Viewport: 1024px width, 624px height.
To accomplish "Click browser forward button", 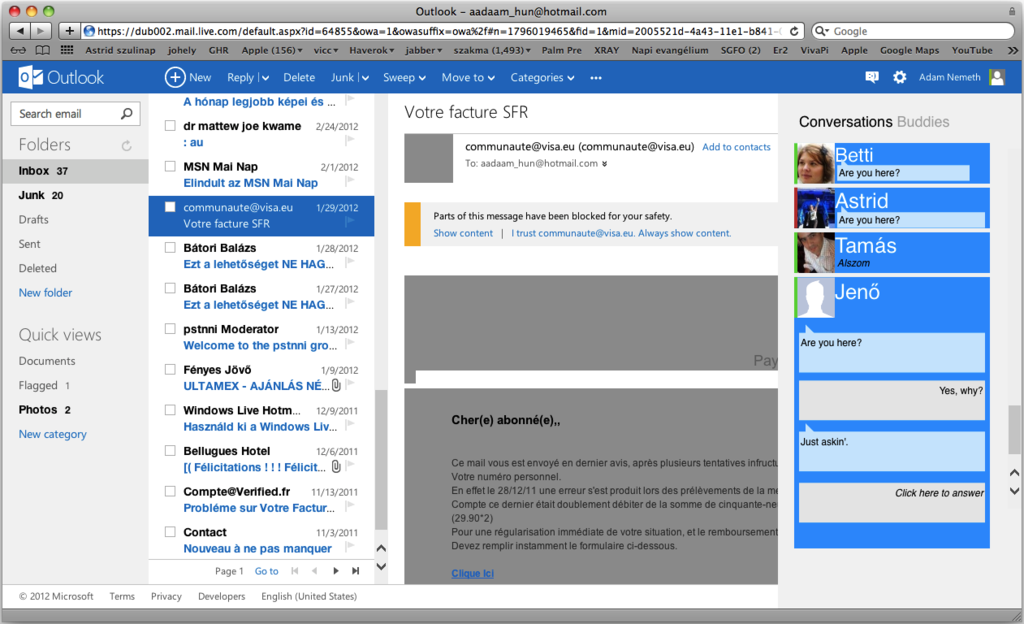I will pyautogui.click(x=41, y=31).
